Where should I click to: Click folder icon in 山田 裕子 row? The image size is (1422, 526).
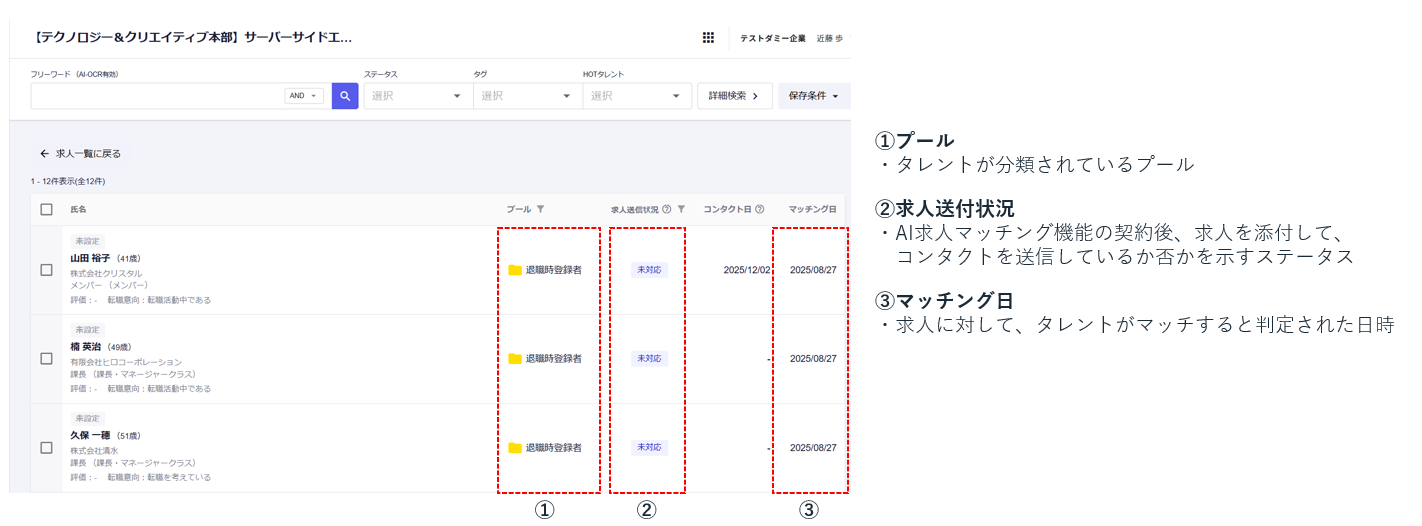click(515, 270)
